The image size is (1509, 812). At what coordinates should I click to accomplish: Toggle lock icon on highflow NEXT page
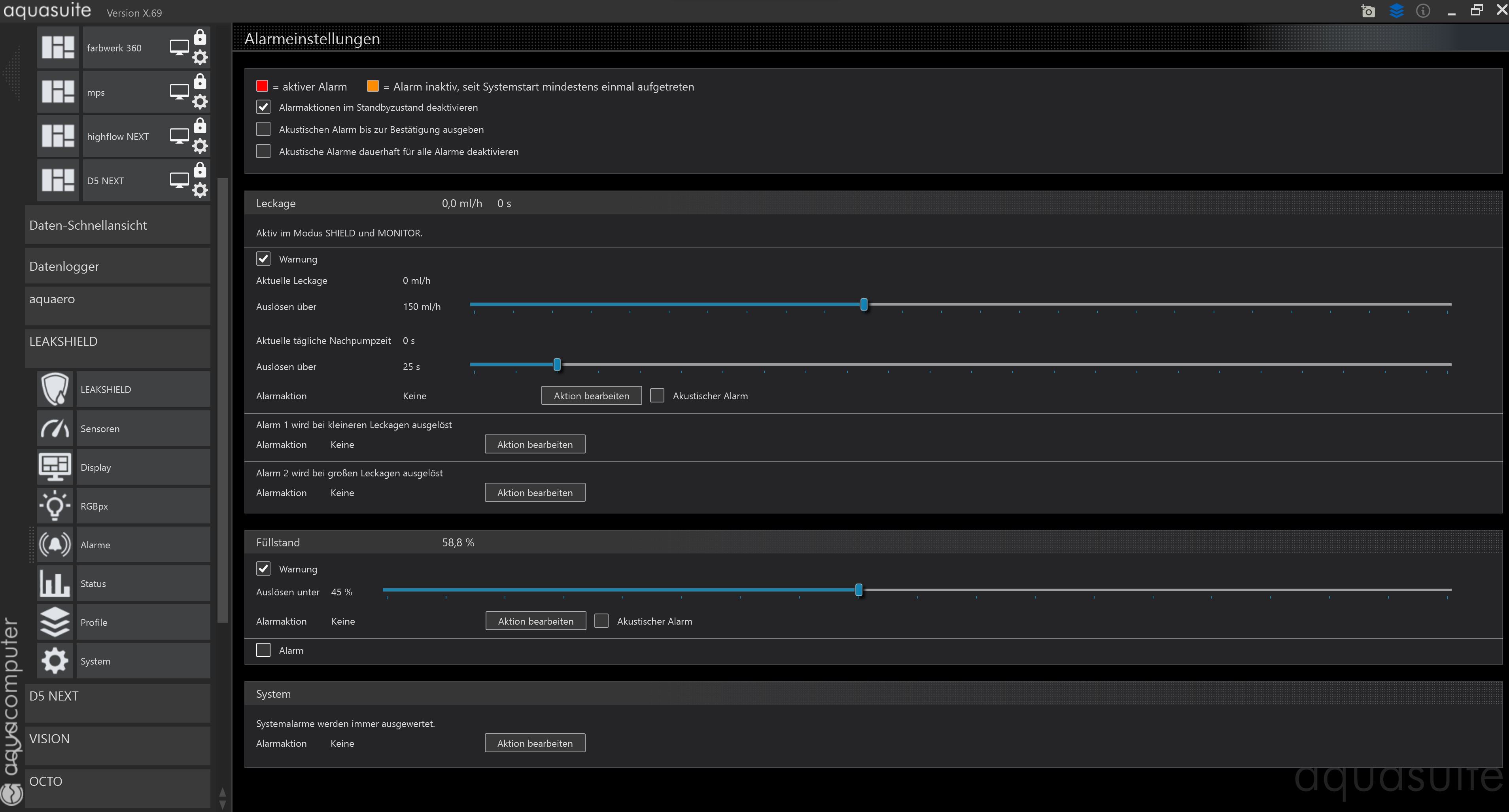coord(200,125)
